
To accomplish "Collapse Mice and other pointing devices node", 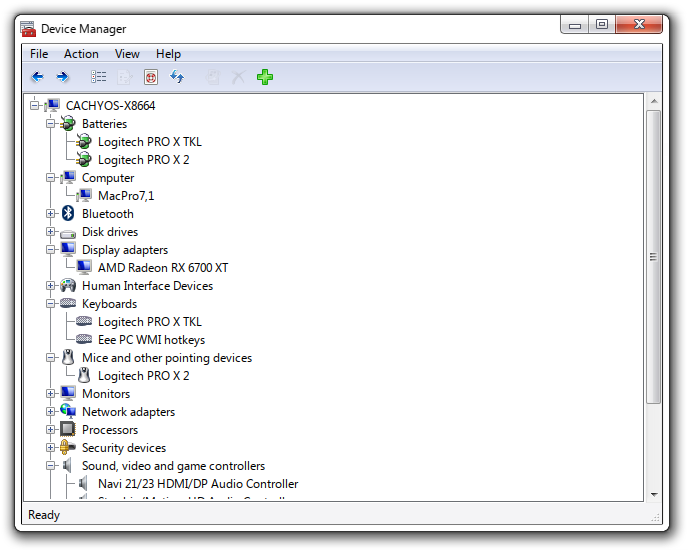I will pos(51,357).
